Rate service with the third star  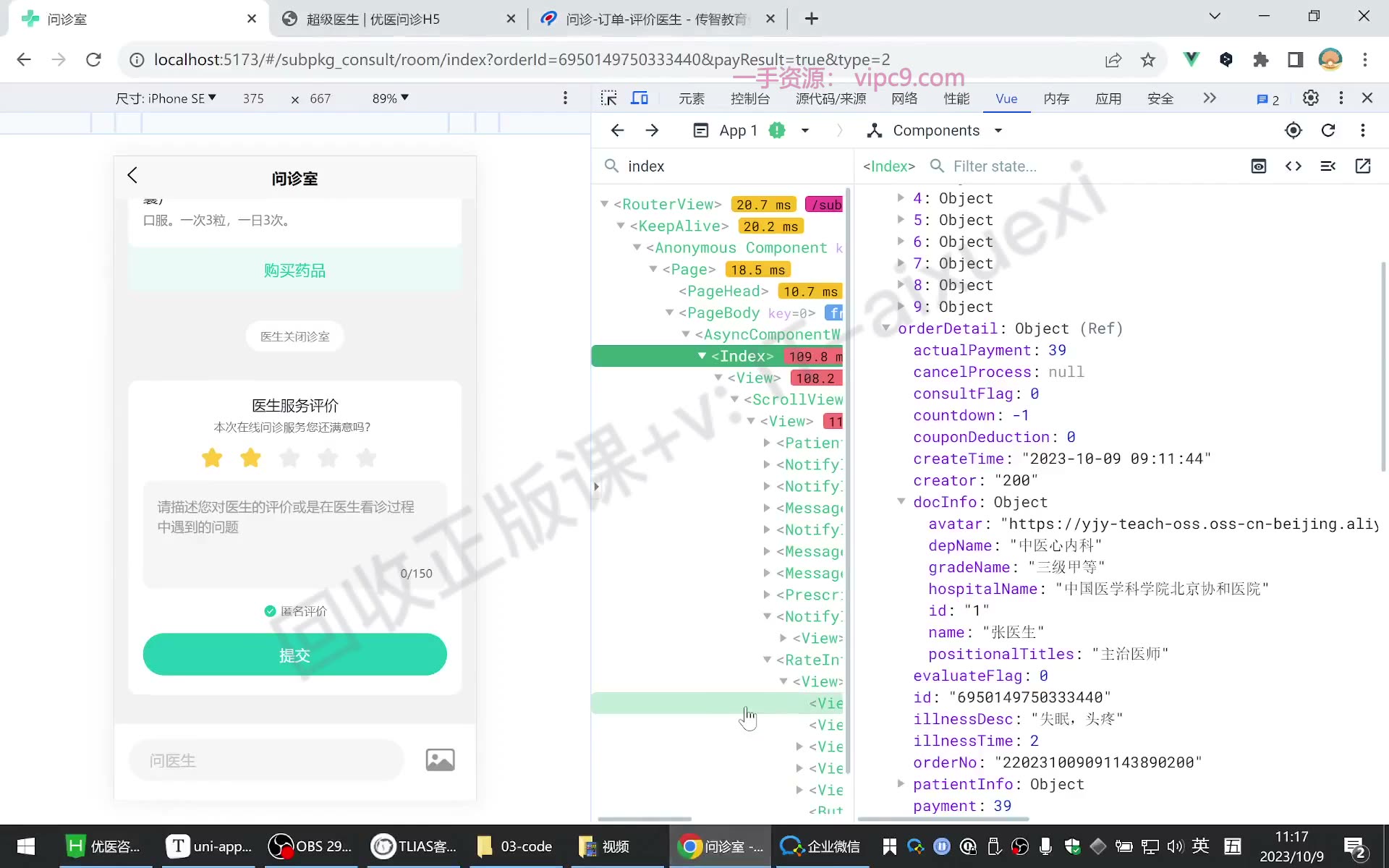click(x=289, y=458)
